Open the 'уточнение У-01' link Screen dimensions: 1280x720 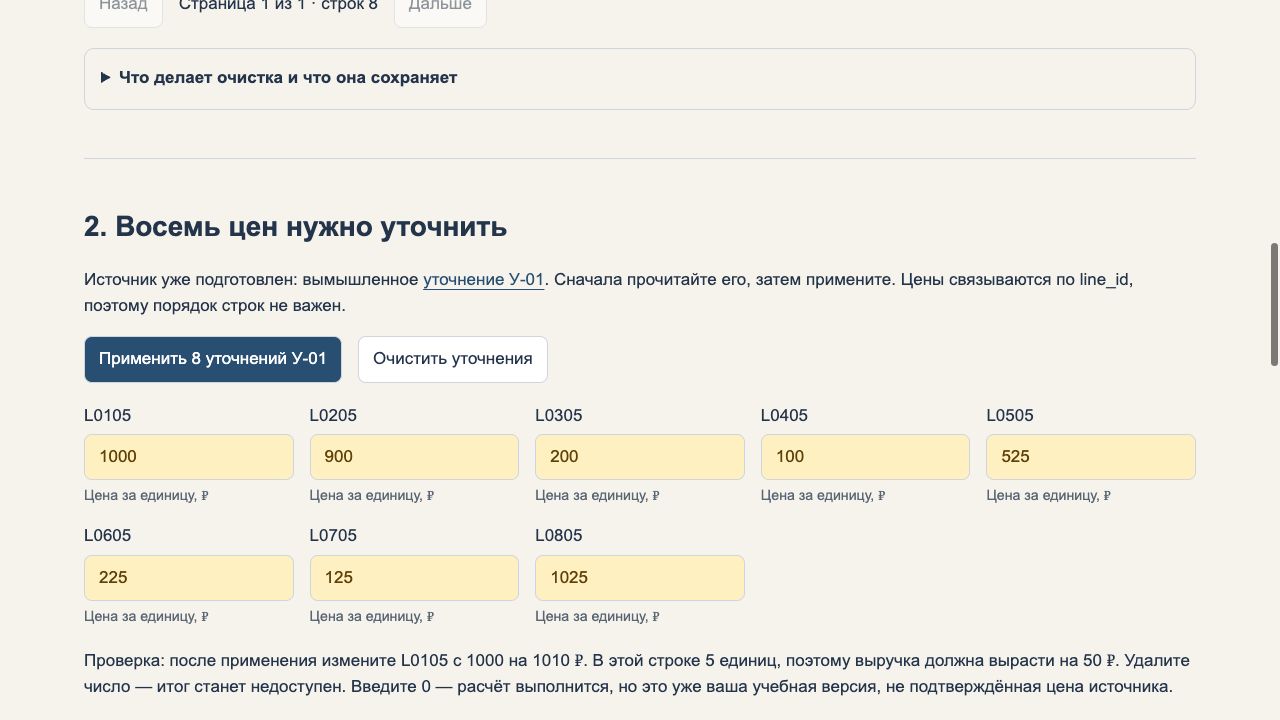click(483, 280)
